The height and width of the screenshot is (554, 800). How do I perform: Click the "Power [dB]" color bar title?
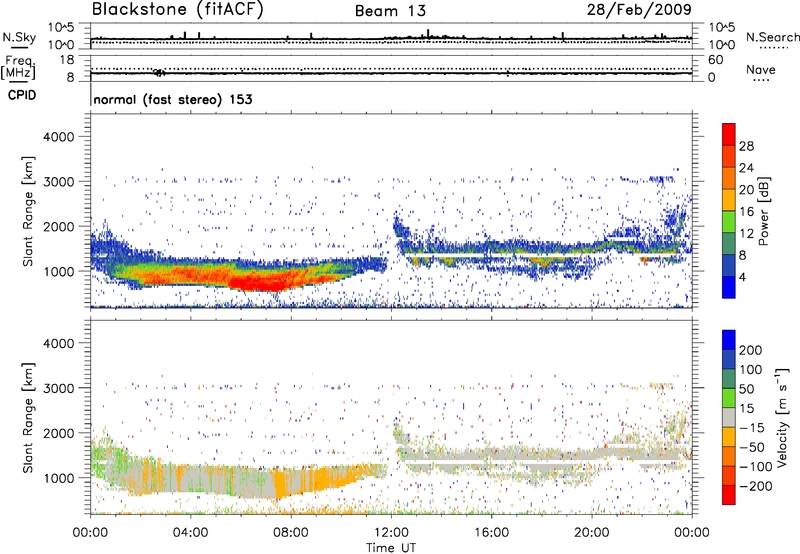point(764,211)
